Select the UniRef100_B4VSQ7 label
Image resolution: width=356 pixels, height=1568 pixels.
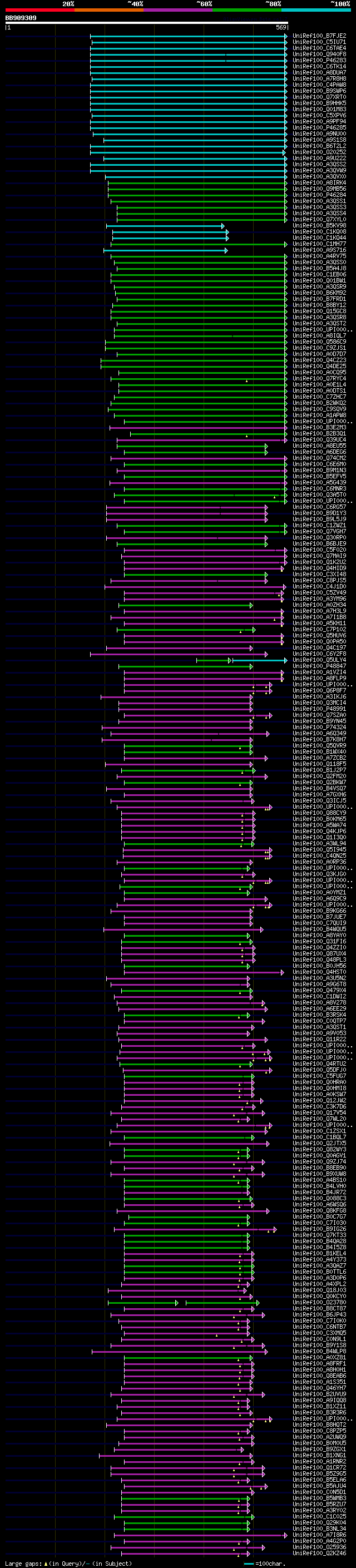click(x=319, y=789)
